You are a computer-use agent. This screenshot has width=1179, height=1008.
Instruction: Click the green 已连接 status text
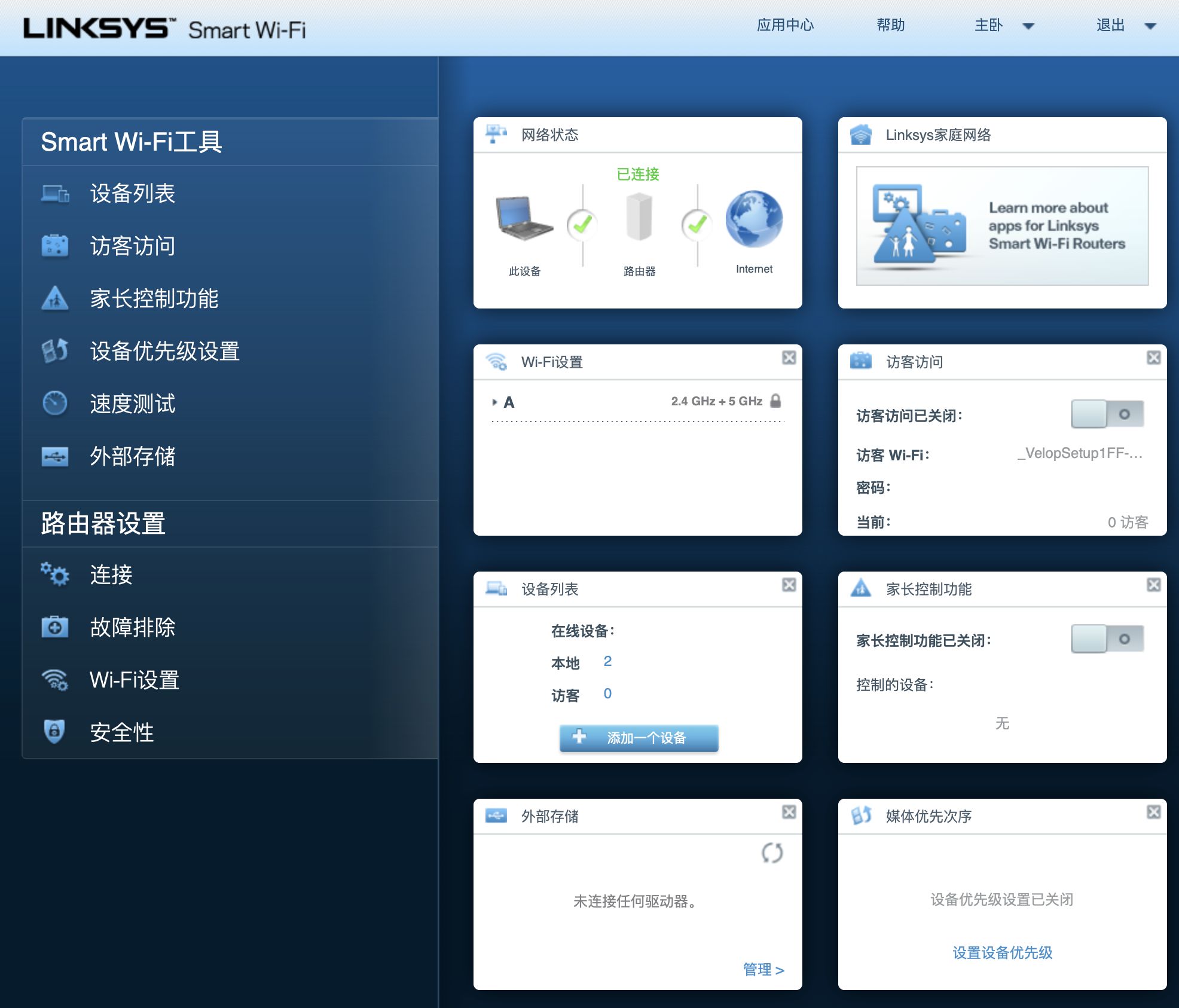click(x=638, y=174)
